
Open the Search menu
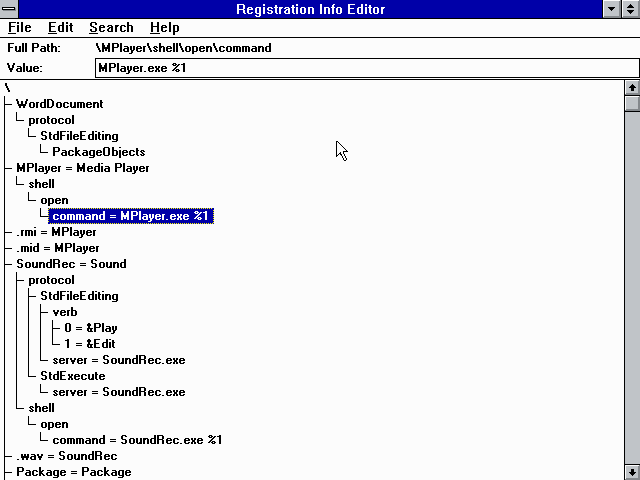point(111,28)
